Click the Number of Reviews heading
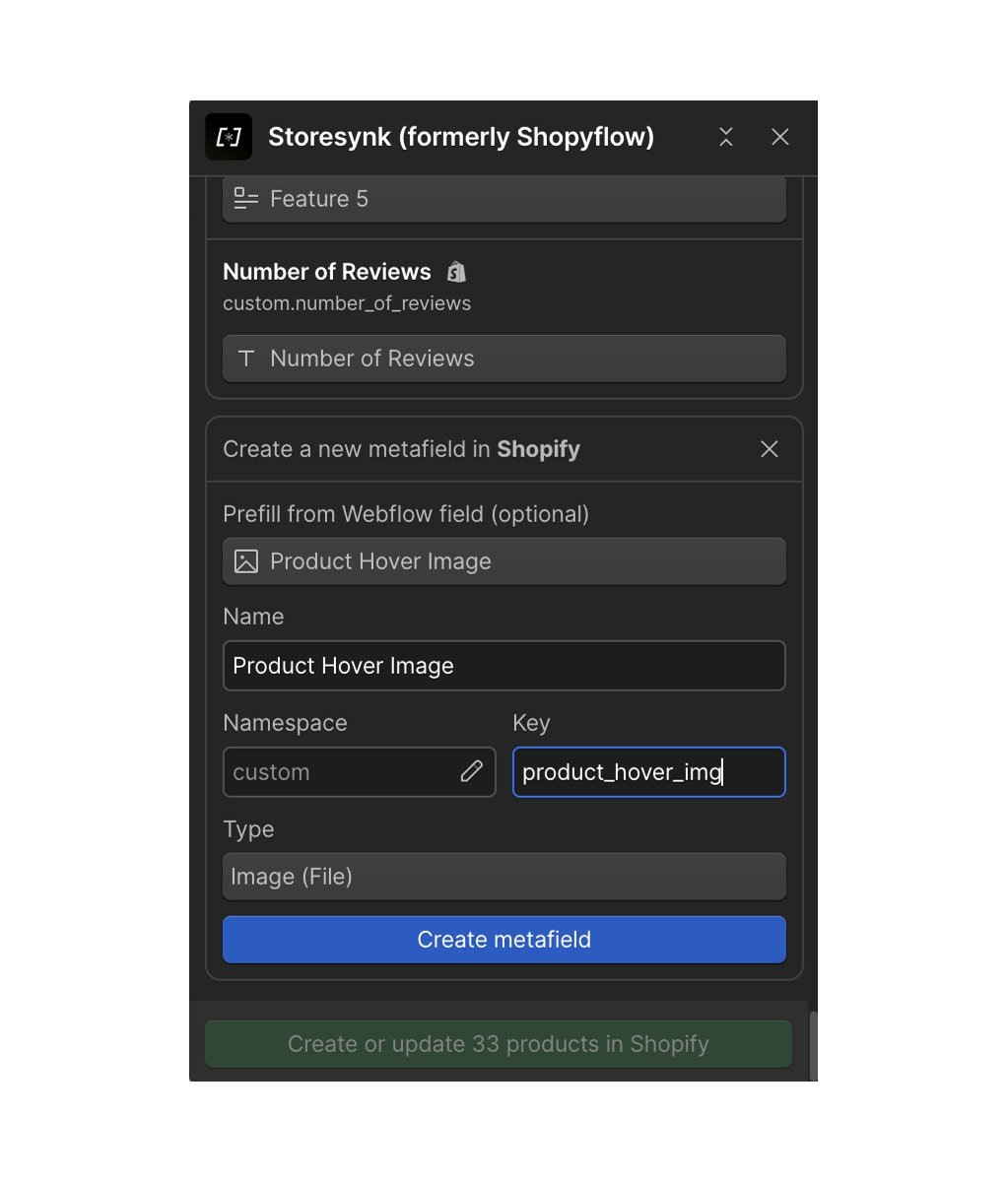The height and width of the screenshot is (1182, 1008). [327, 272]
